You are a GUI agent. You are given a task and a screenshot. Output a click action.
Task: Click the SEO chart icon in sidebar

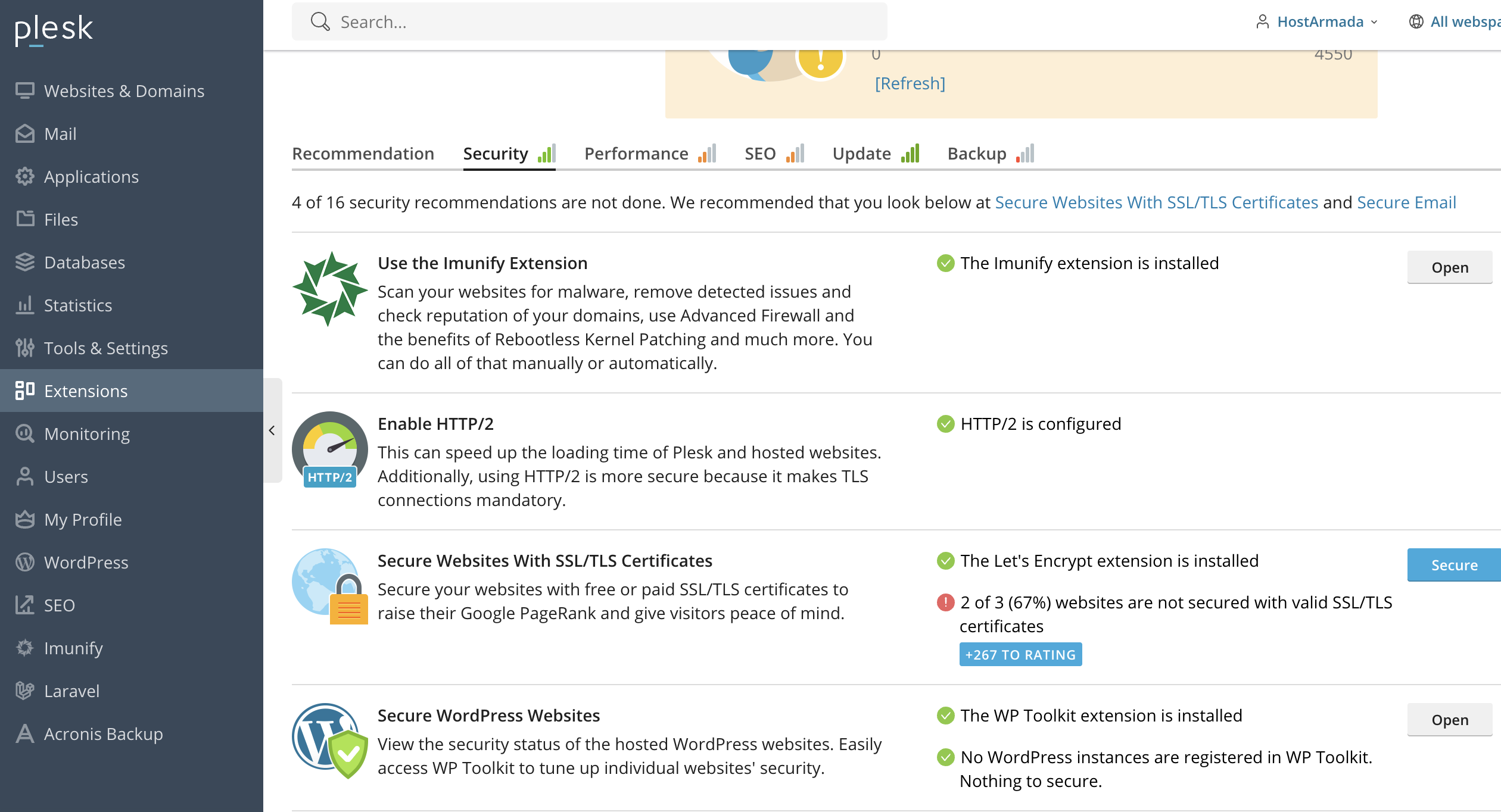25,605
